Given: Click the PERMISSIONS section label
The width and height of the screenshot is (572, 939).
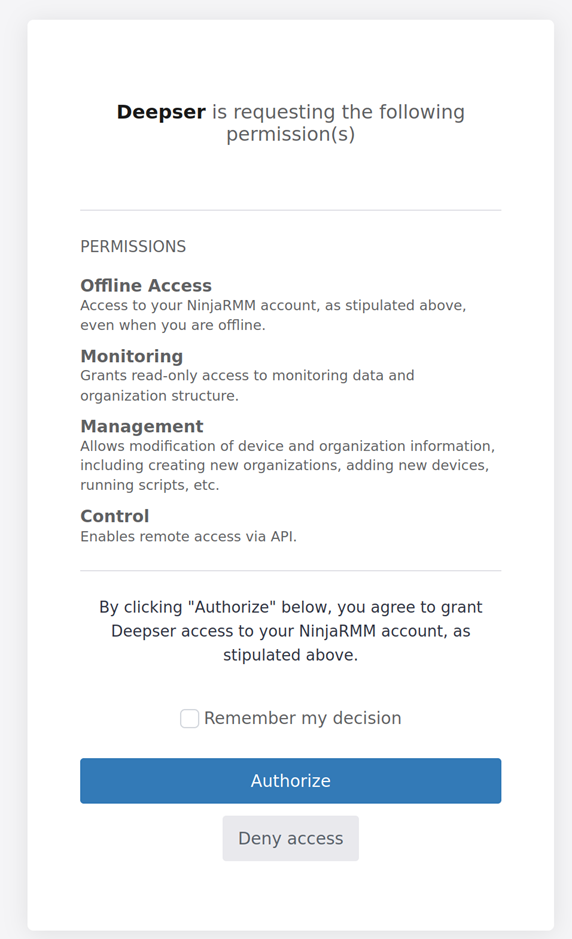Looking at the screenshot, I should coord(133,247).
